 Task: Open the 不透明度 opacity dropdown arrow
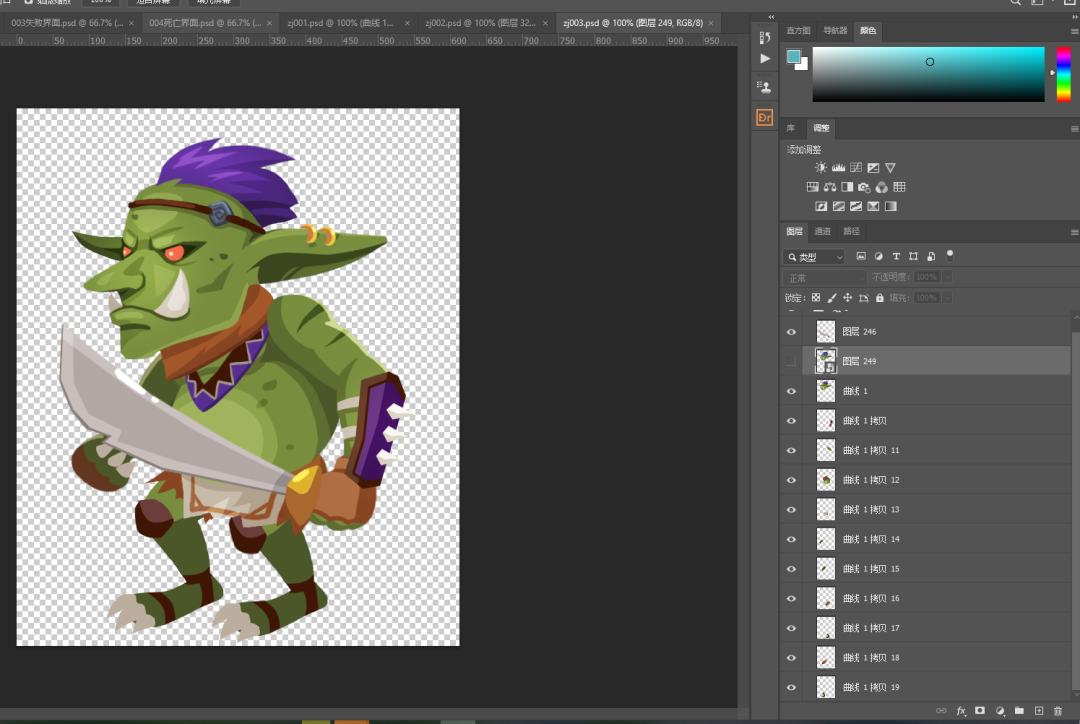[x=947, y=277]
